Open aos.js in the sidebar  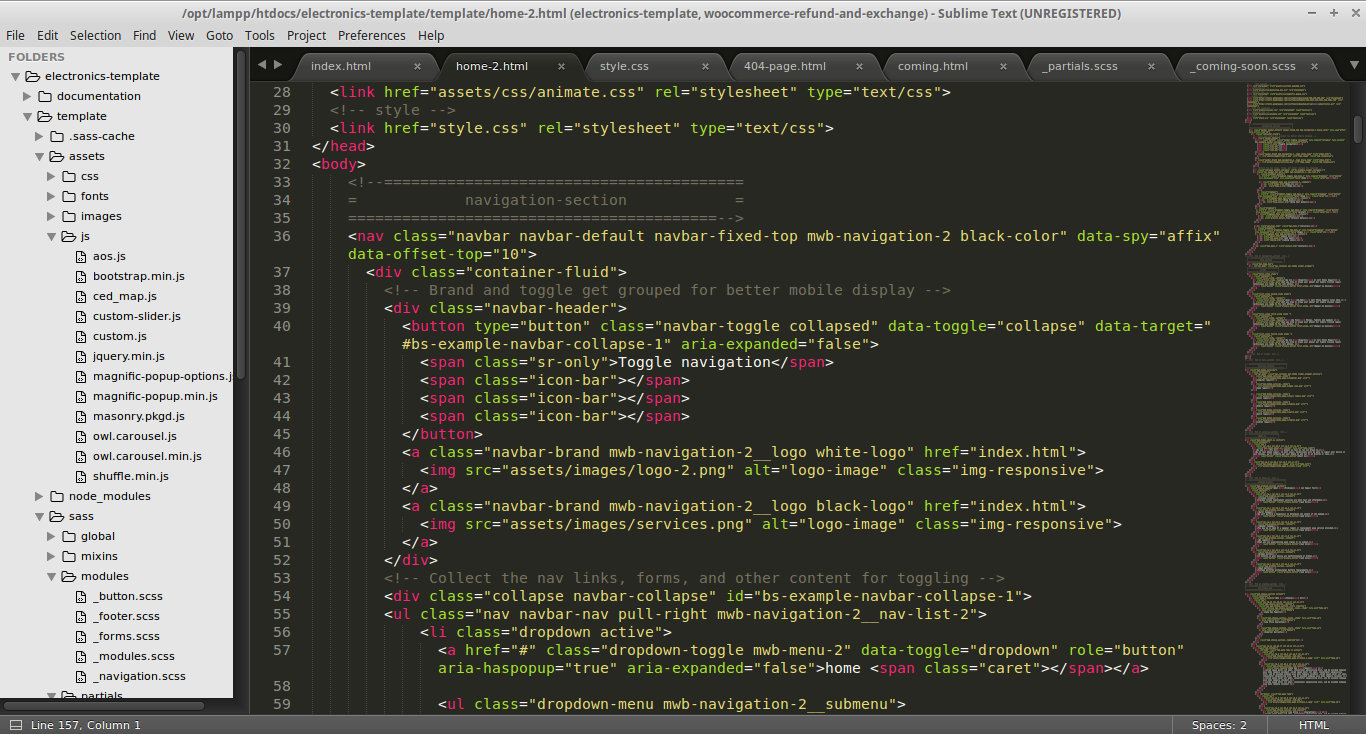[109, 256]
